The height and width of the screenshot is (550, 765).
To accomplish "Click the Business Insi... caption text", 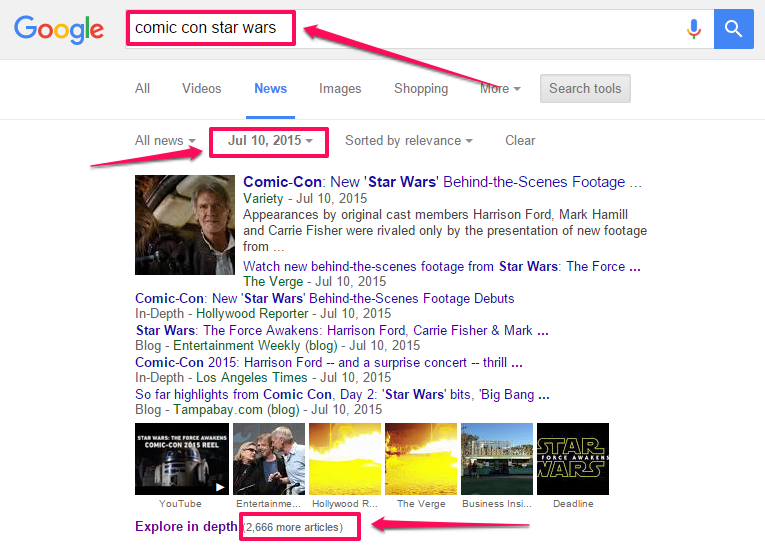I will tap(497, 504).
